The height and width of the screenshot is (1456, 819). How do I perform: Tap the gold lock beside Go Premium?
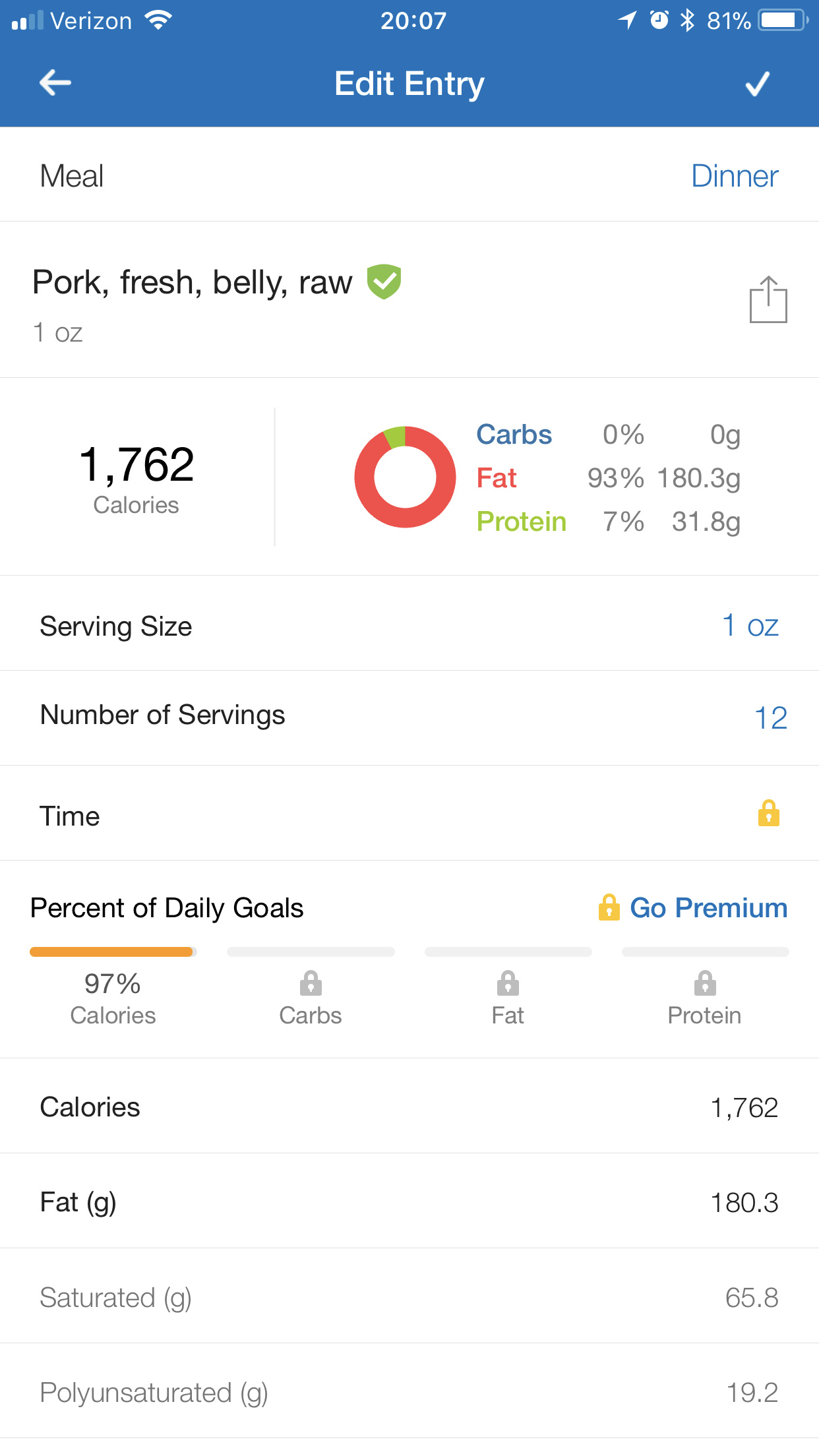pyautogui.click(x=609, y=907)
